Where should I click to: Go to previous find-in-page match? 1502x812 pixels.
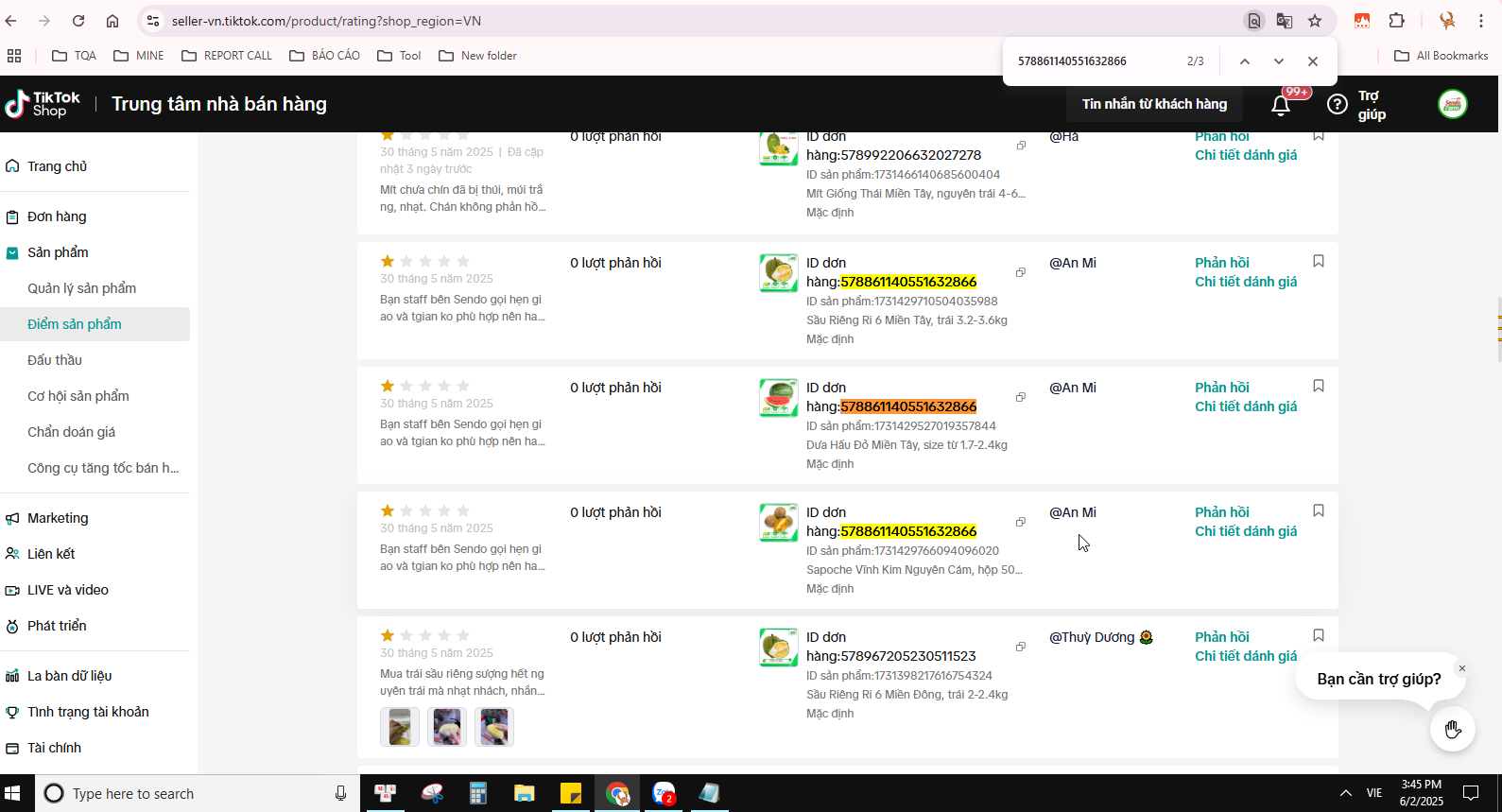(1245, 61)
